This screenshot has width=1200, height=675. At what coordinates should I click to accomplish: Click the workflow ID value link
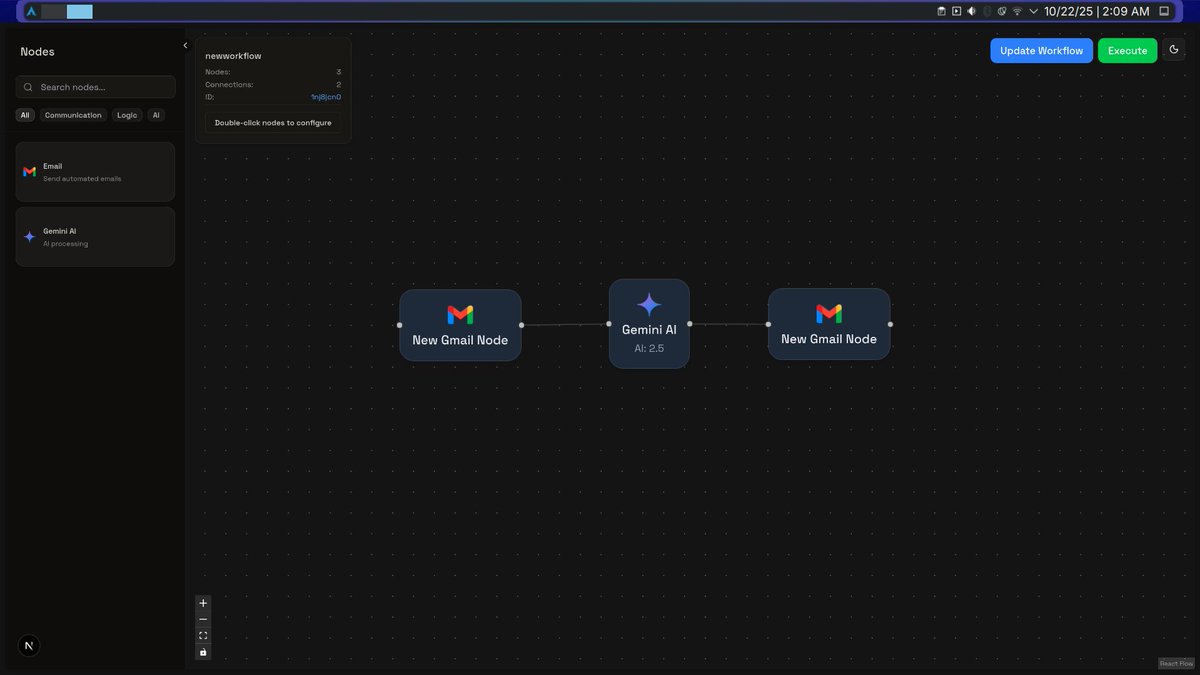pos(326,97)
